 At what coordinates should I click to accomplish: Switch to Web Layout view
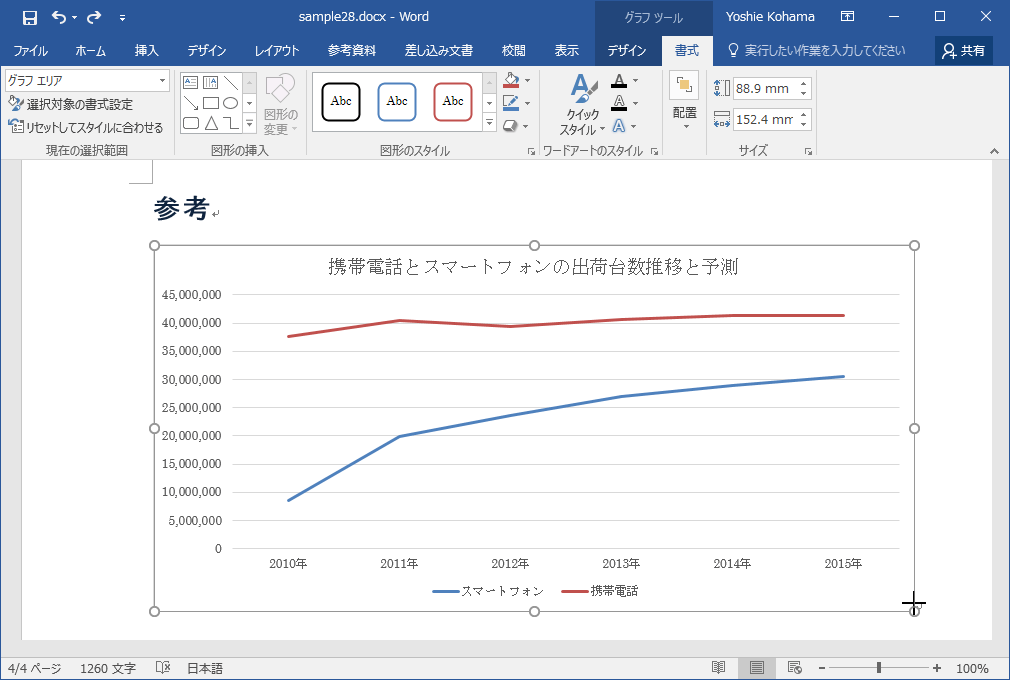click(795, 668)
